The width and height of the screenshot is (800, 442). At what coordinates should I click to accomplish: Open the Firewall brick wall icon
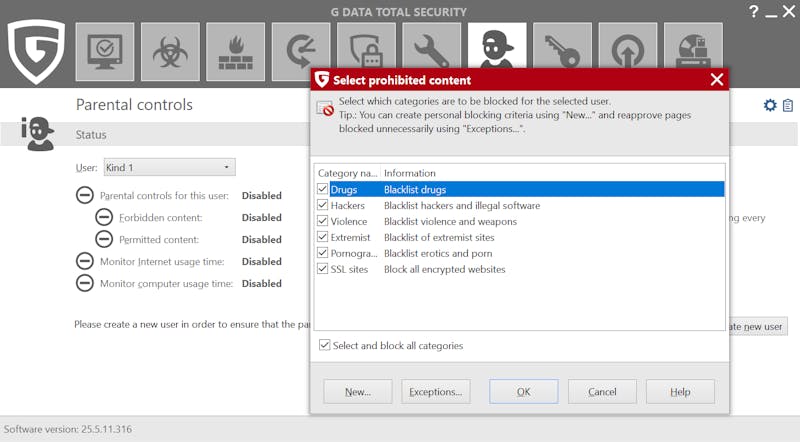pyautogui.click(x=236, y=52)
